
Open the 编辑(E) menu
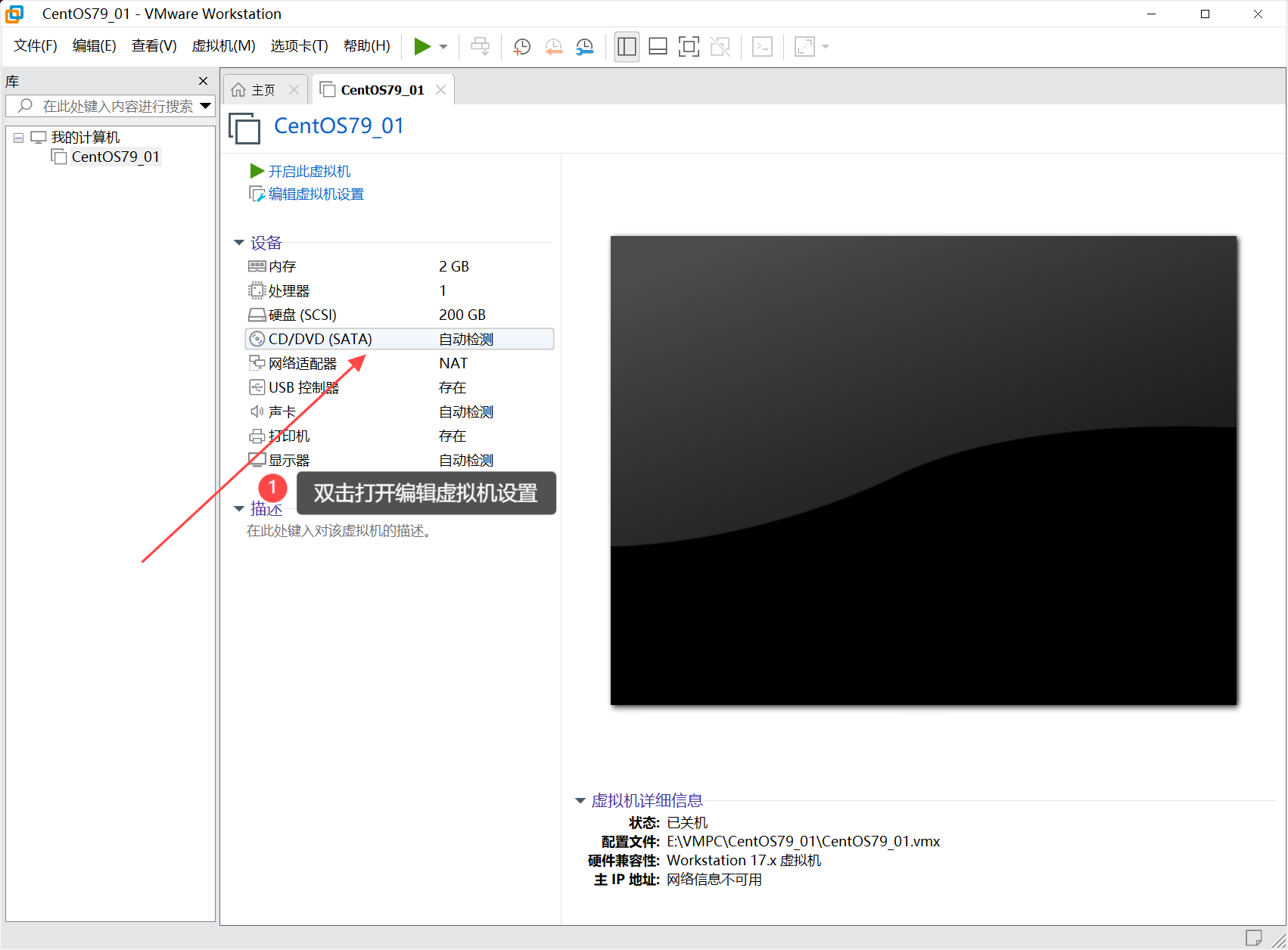(95, 46)
